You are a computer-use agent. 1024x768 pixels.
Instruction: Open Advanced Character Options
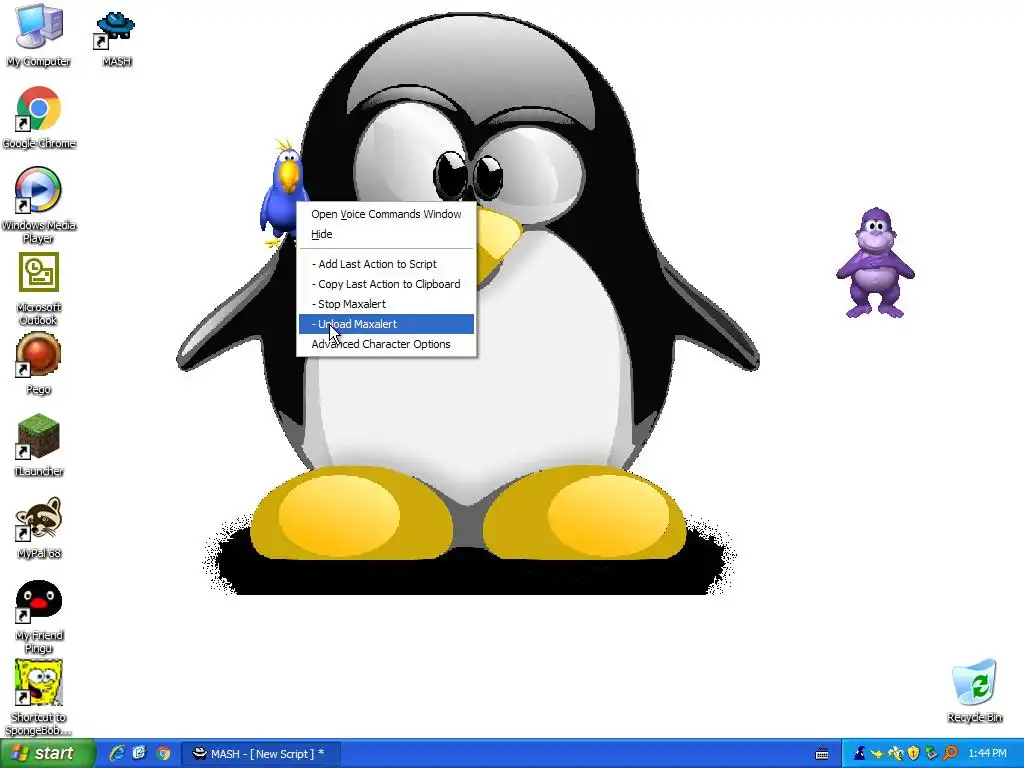coord(386,344)
